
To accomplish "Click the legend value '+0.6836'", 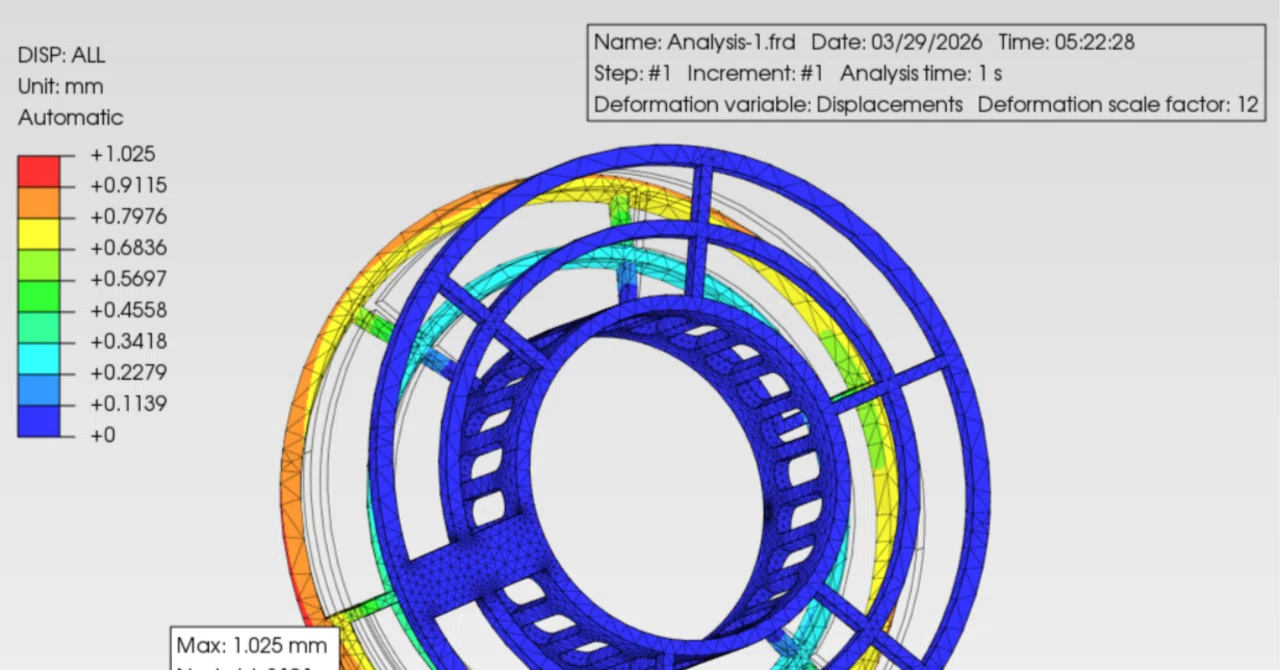I will (x=128, y=248).
